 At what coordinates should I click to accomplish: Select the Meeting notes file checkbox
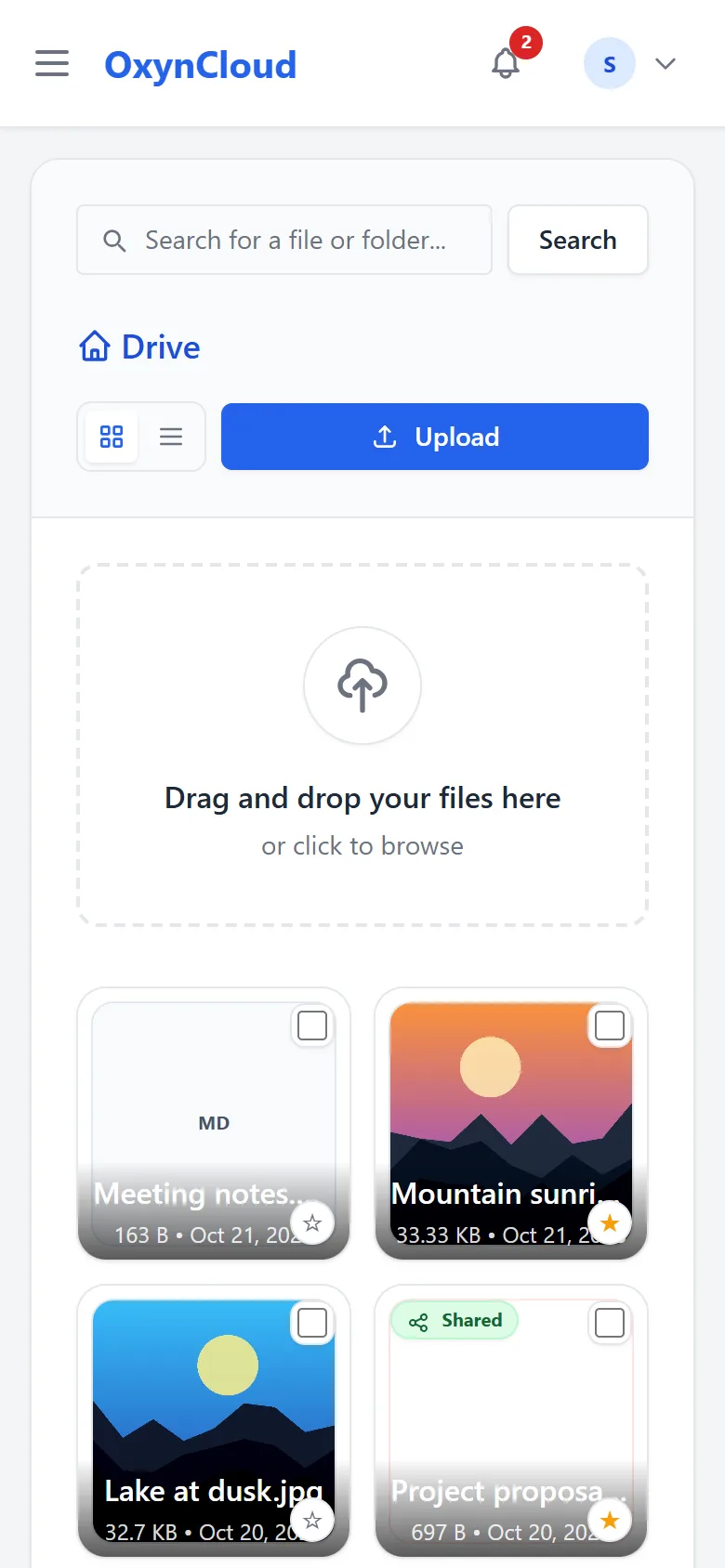pos(312,1026)
